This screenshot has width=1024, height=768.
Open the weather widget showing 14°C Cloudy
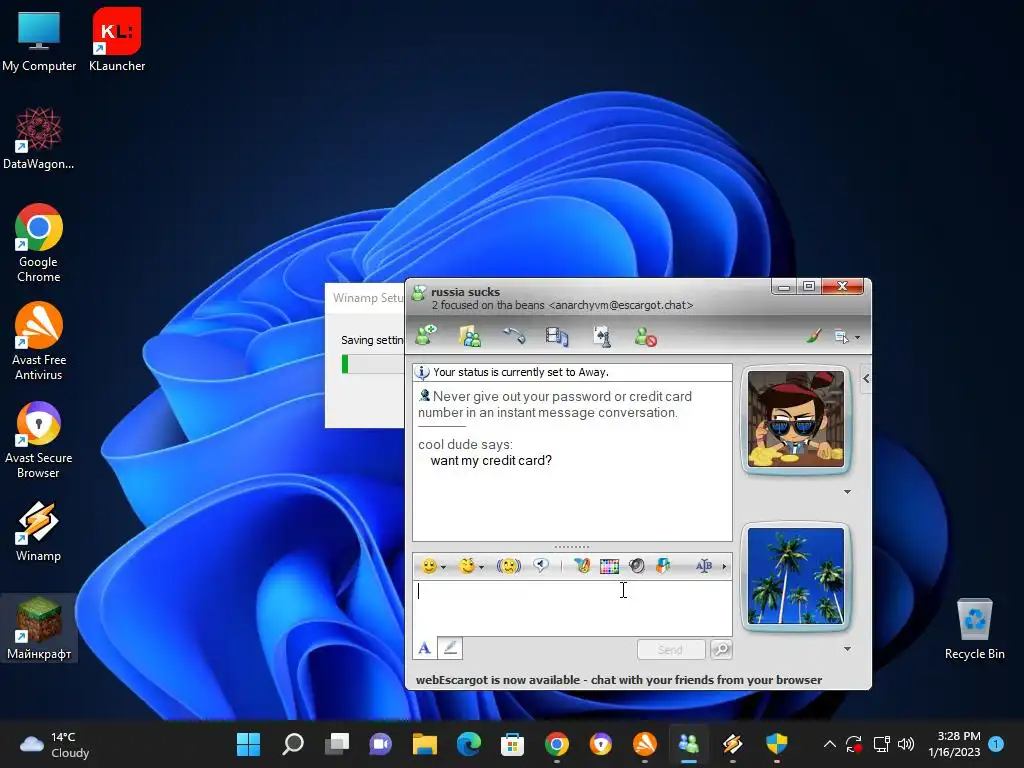point(56,744)
